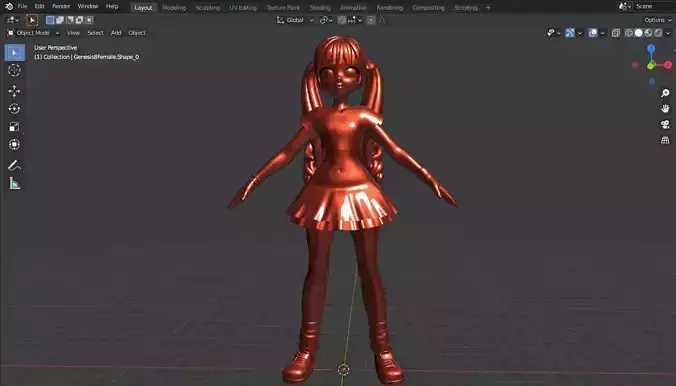Screen dimensions: 676x386
Task: Open object visibility and selectability dropdown
Action: pos(554,33)
